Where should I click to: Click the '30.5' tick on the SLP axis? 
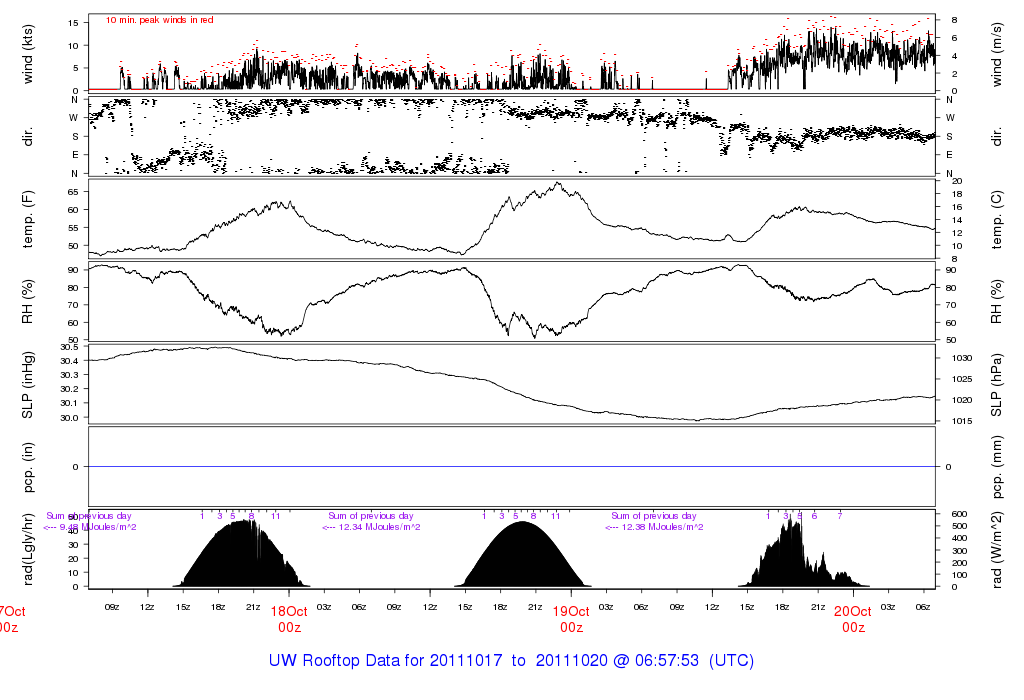coord(70,347)
